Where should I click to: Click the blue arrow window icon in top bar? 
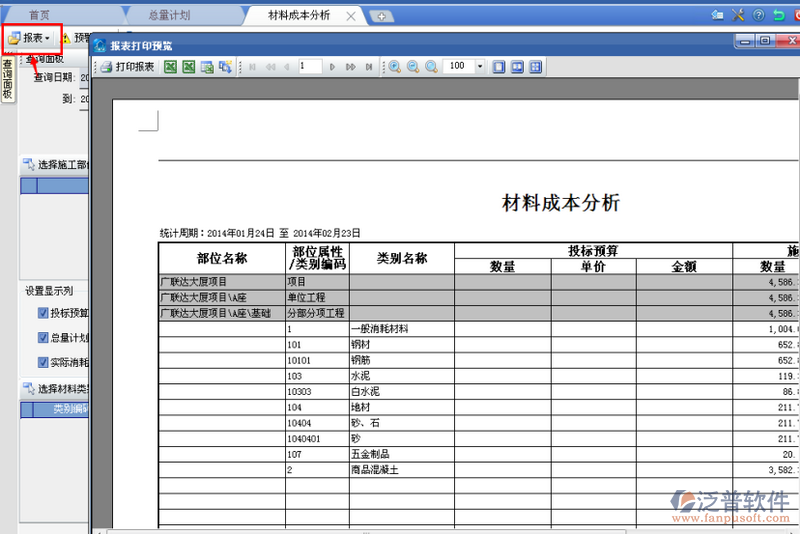[x=717, y=15]
